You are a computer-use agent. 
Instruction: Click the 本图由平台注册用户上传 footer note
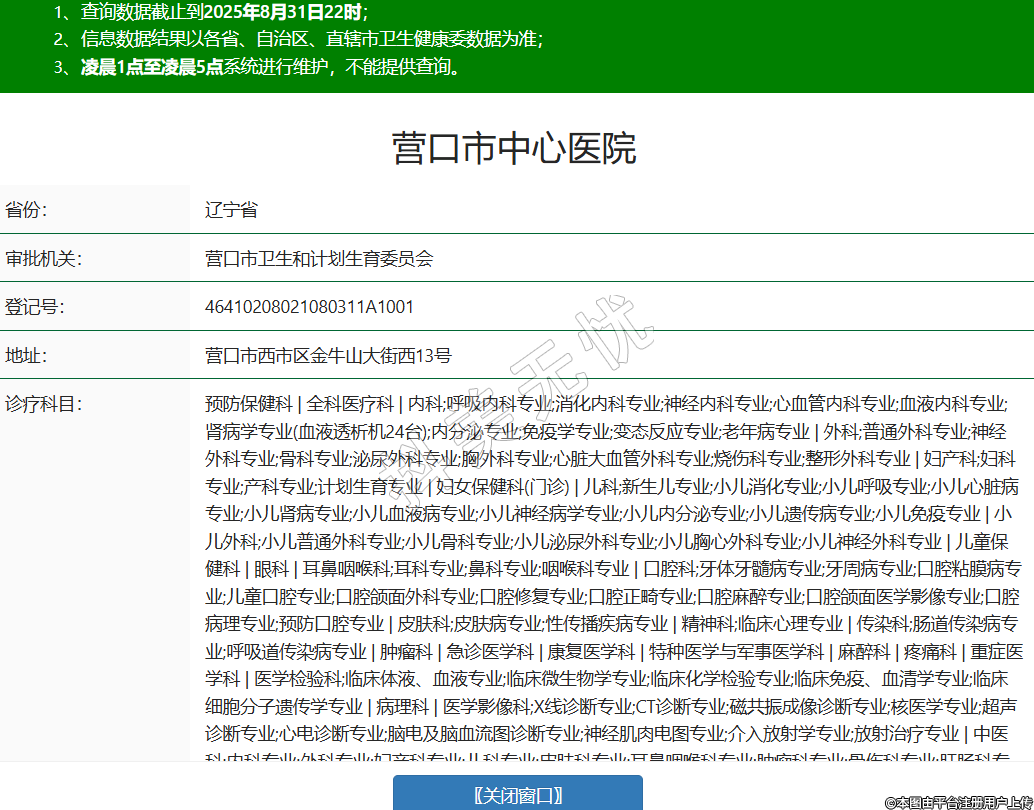[958, 802]
